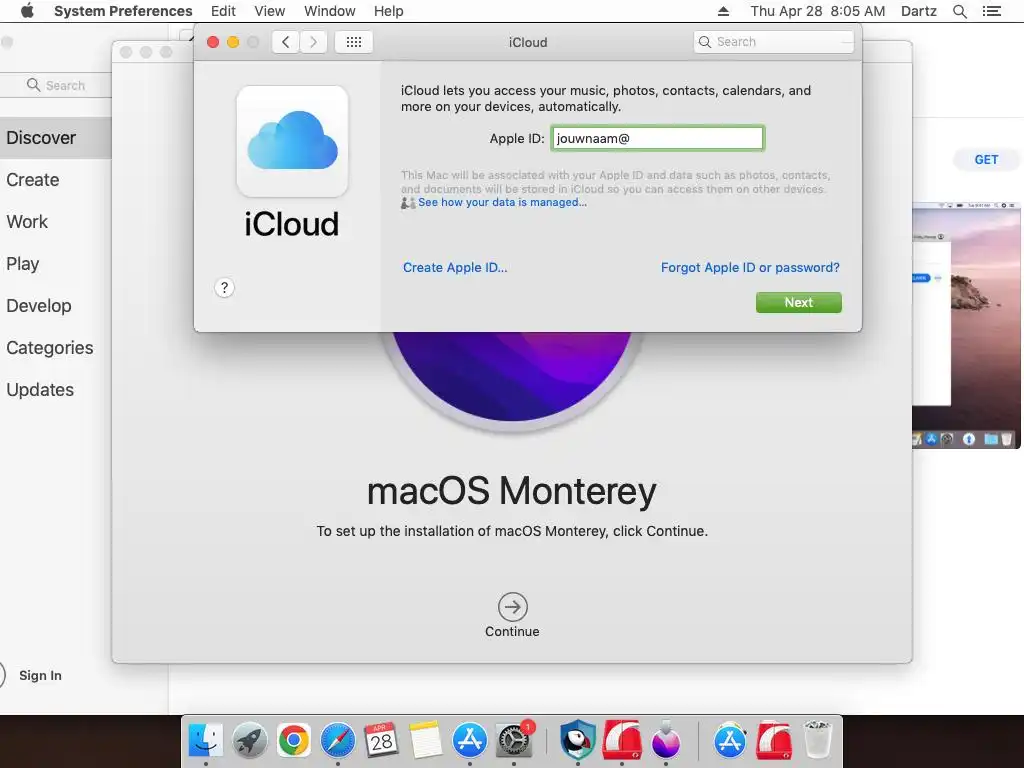This screenshot has width=1024, height=768.
Task: Click the Apple ID text field
Action: pyautogui.click(x=657, y=138)
